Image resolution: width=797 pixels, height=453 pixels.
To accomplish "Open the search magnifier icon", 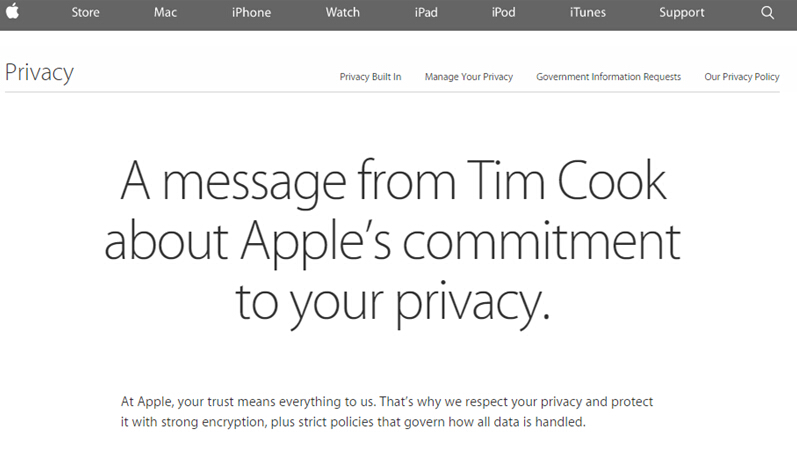I will coord(768,13).
